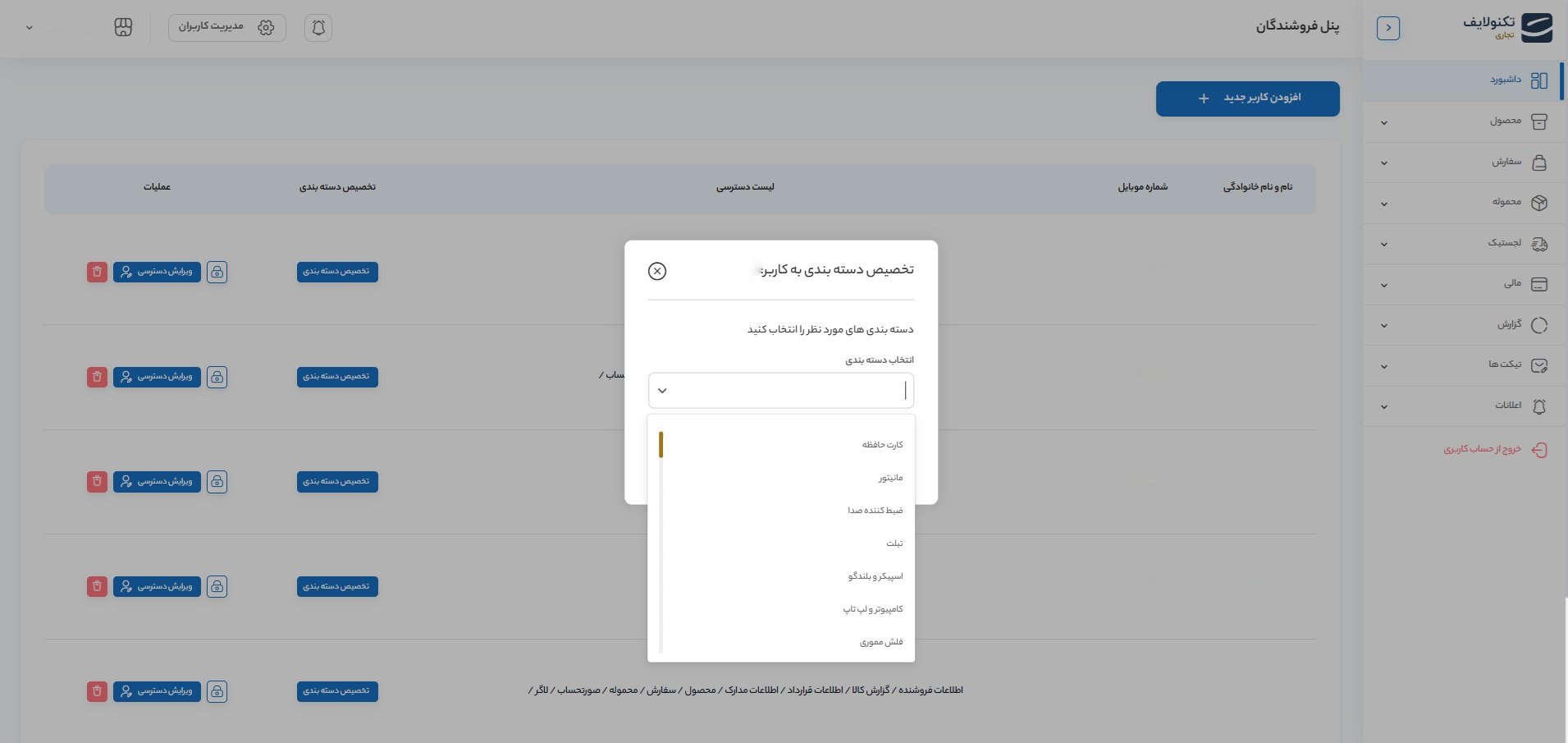
Task: Select تبلت from the category options
Action: coord(894,543)
